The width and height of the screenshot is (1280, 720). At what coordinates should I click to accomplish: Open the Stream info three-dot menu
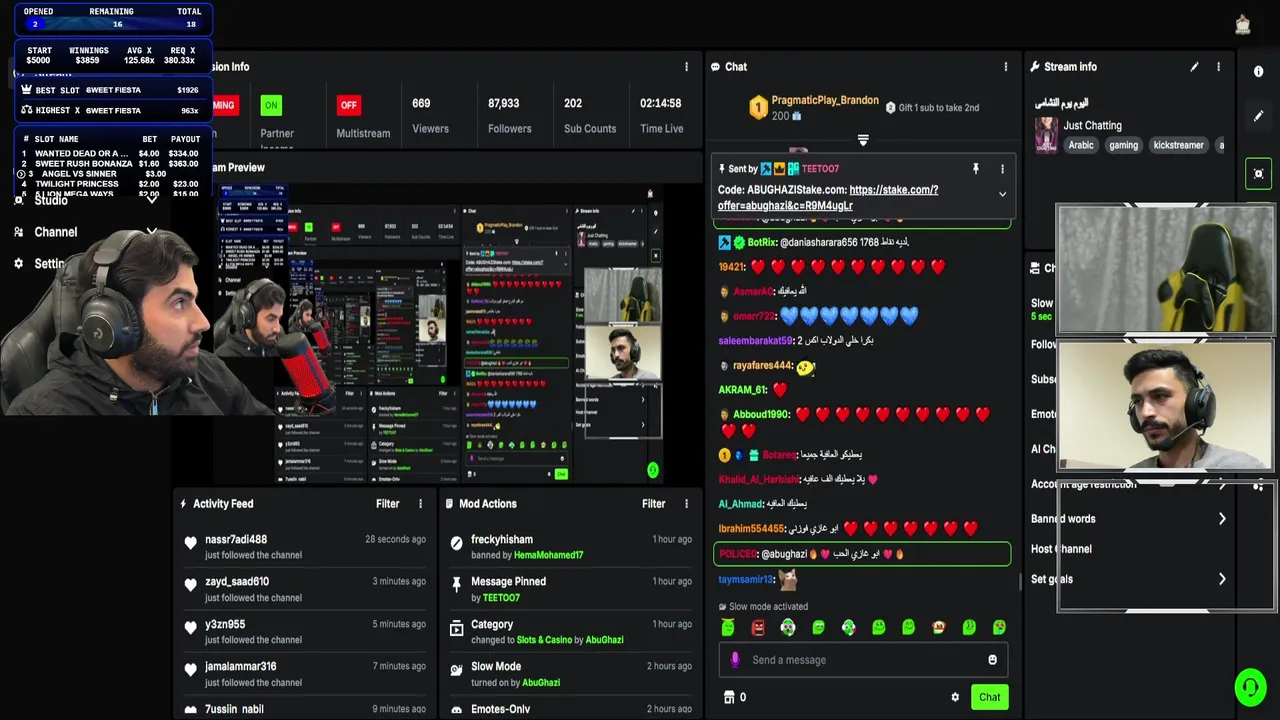1218,67
